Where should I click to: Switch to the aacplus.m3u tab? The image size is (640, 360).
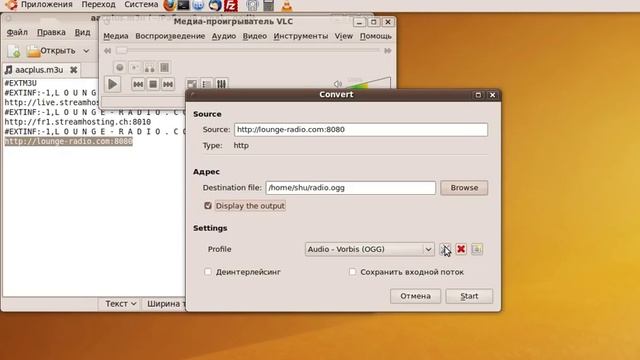click(x=39, y=70)
